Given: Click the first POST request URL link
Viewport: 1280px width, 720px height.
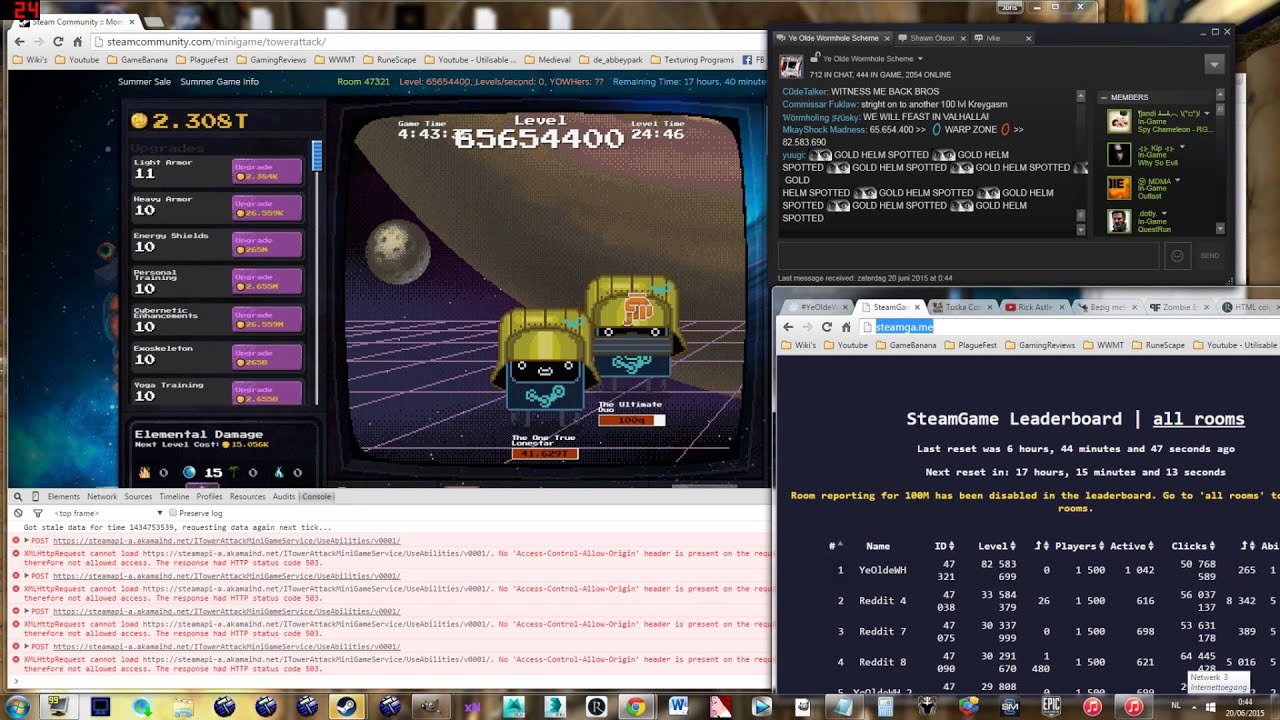Looking at the screenshot, I should tap(226, 541).
